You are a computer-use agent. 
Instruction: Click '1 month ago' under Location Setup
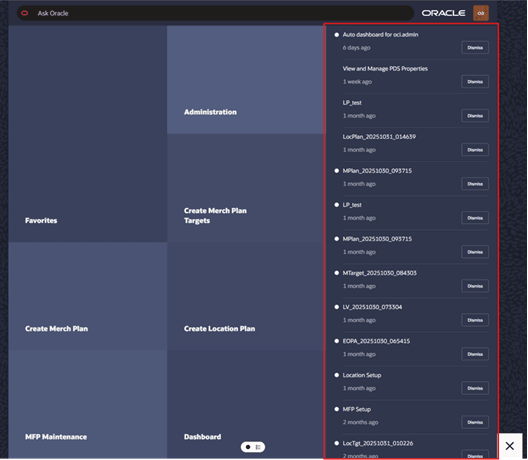359,388
